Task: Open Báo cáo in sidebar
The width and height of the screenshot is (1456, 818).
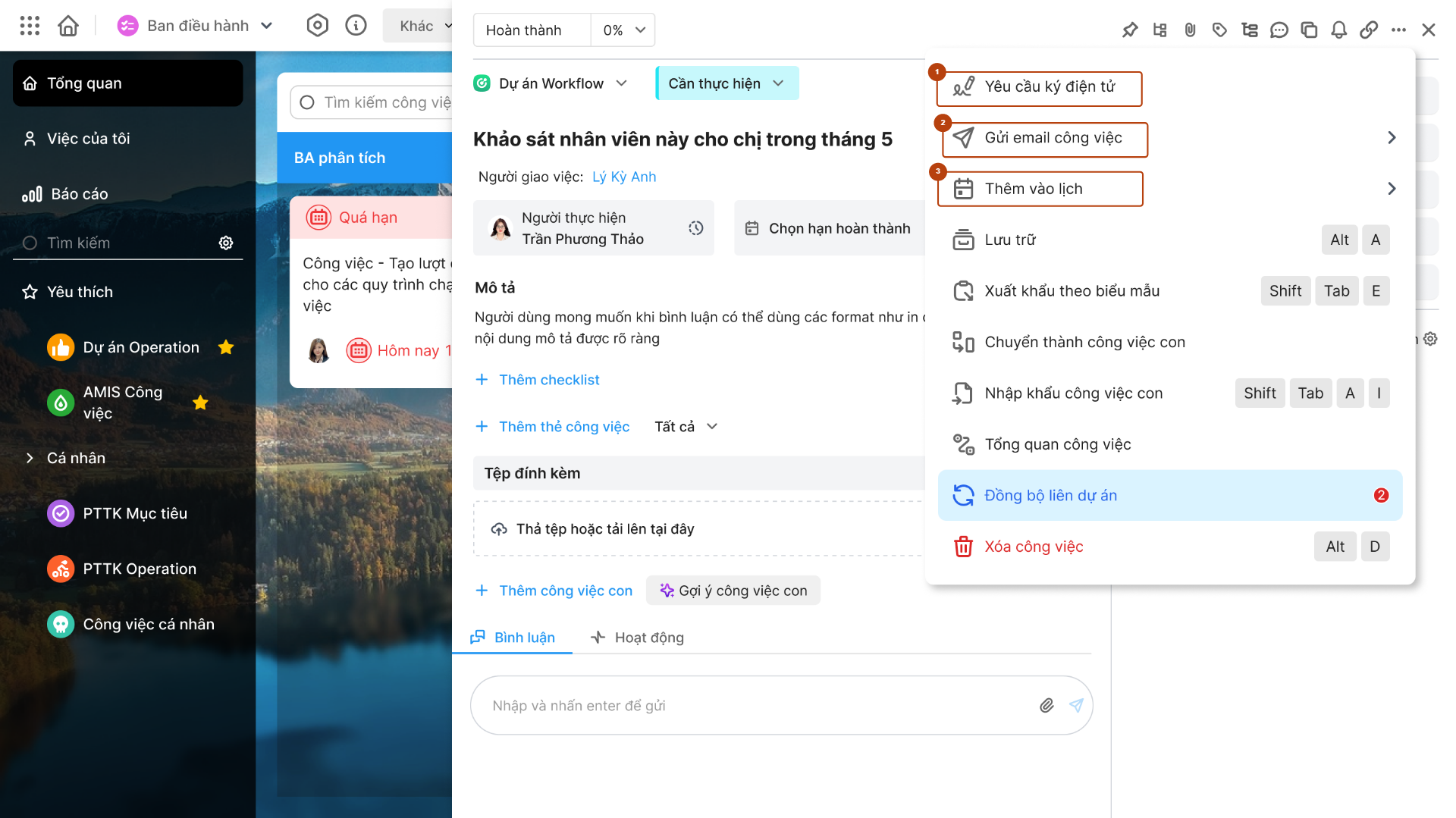Action: point(127,194)
